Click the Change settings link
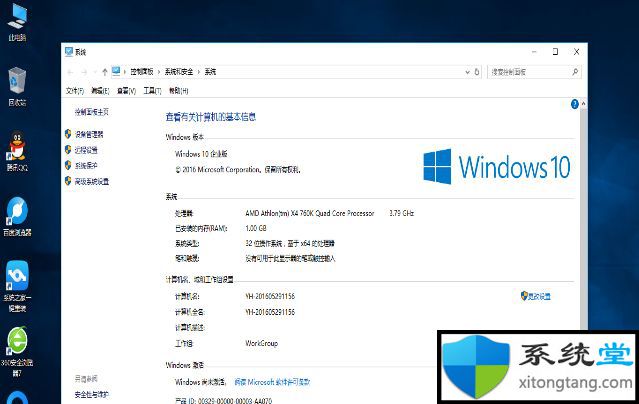Screen dimensions: 639x404 click(539, 296)
